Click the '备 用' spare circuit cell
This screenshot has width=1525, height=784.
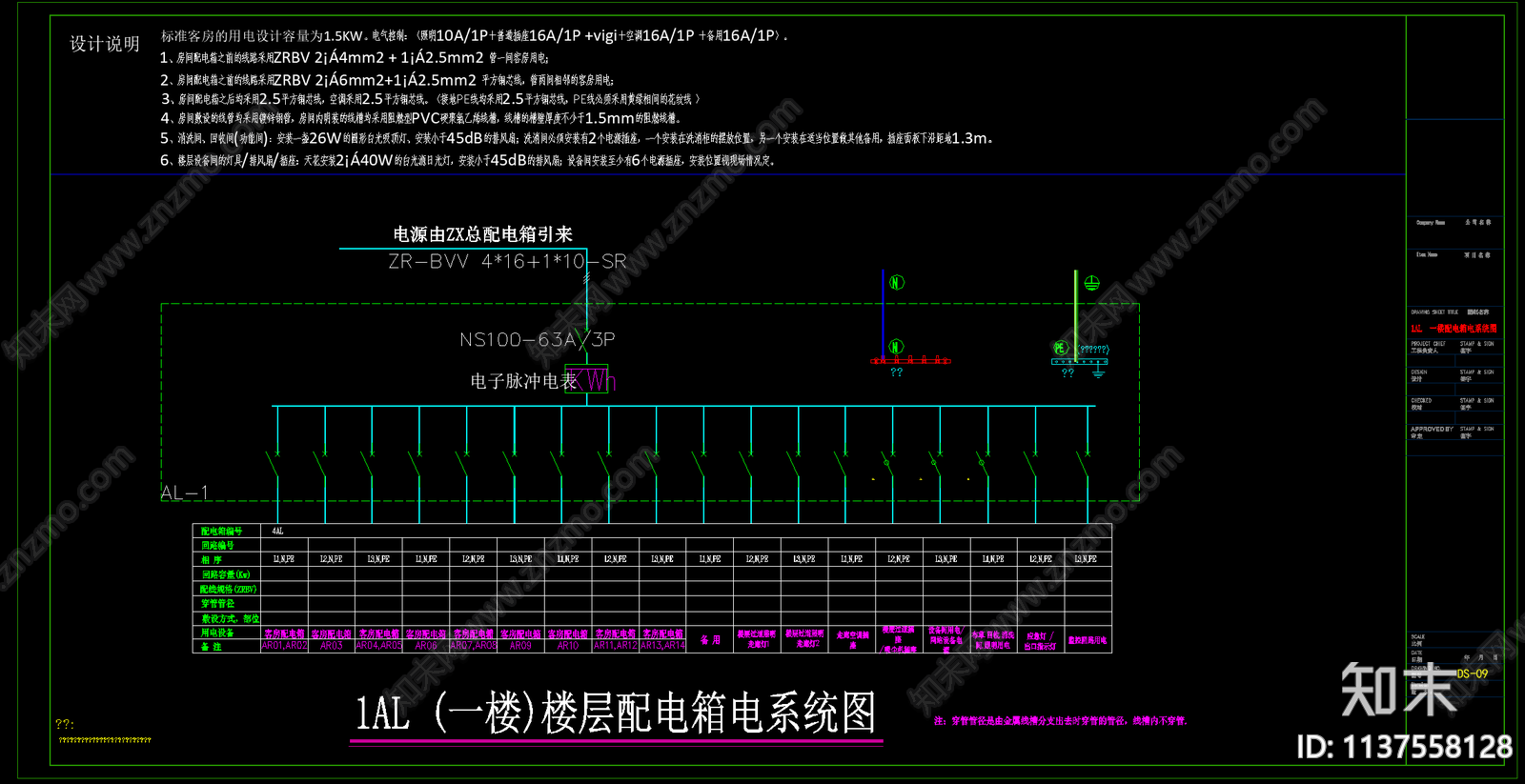point(710,640)
